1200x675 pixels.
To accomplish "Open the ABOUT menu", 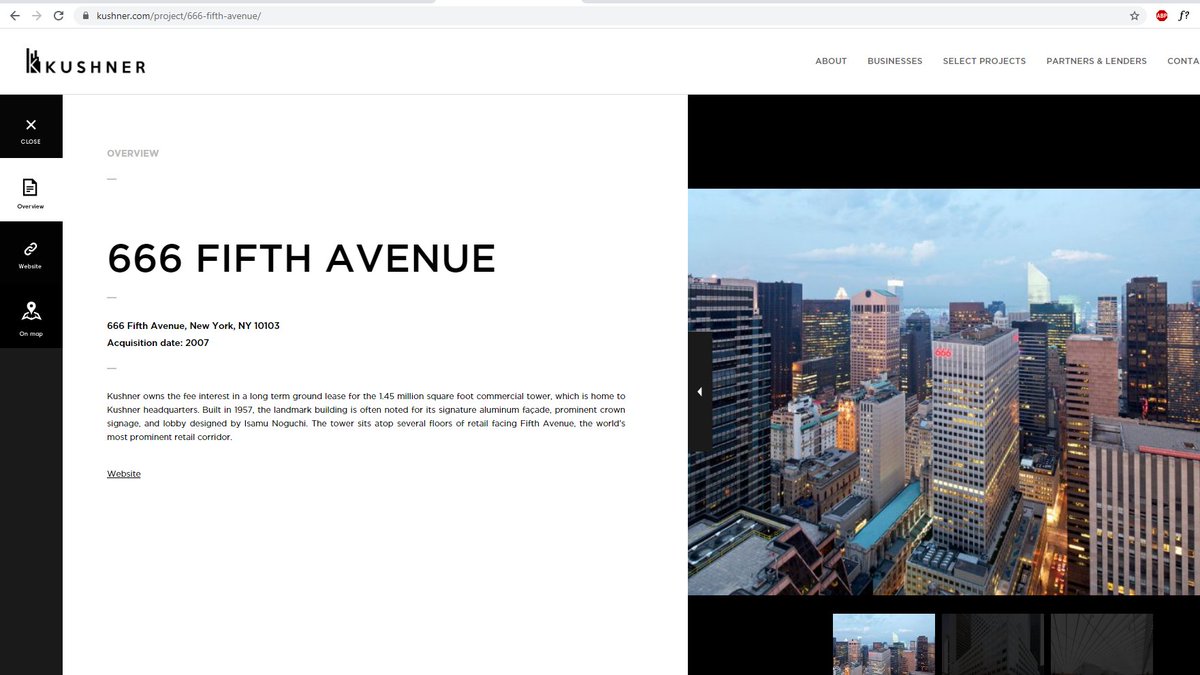I will tap(831, 61).
